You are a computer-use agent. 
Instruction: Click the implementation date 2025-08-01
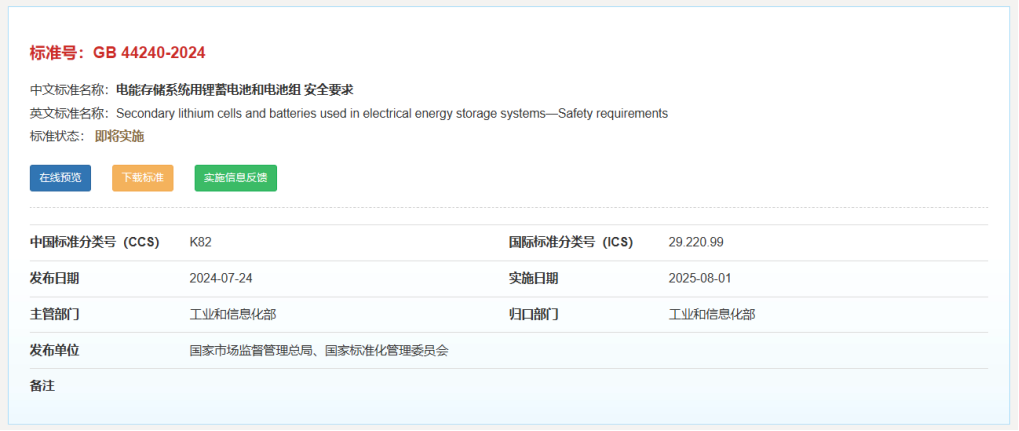(x=700, y=278)
